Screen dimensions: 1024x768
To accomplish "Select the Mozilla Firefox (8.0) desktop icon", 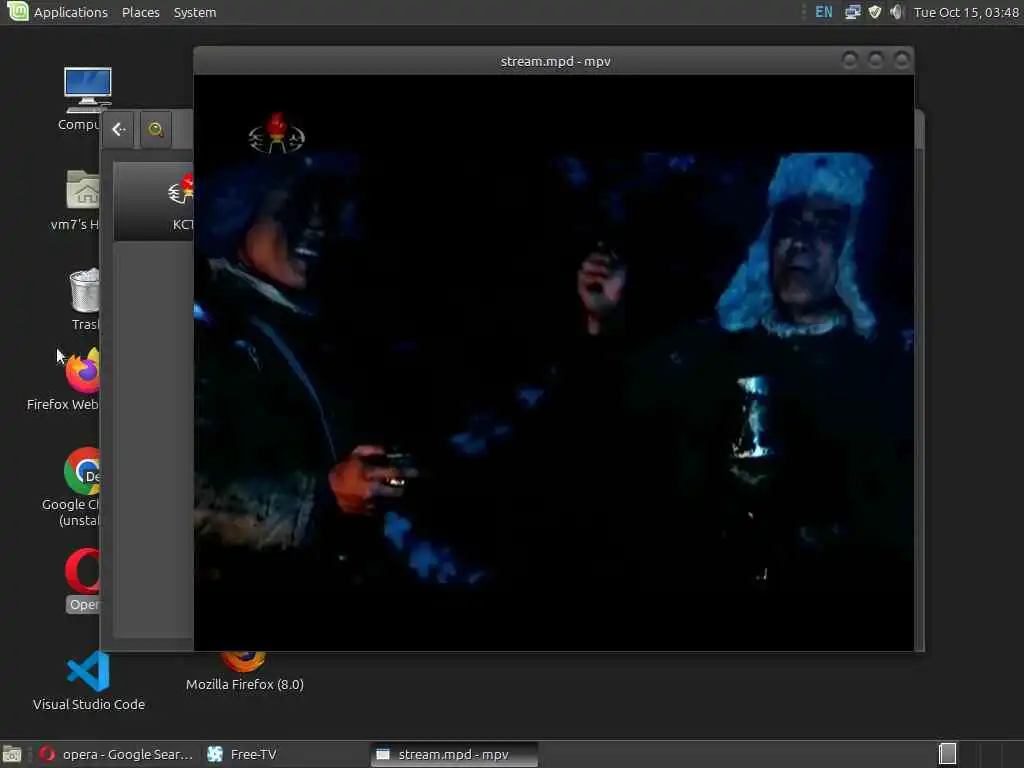I will pos(244,673).
